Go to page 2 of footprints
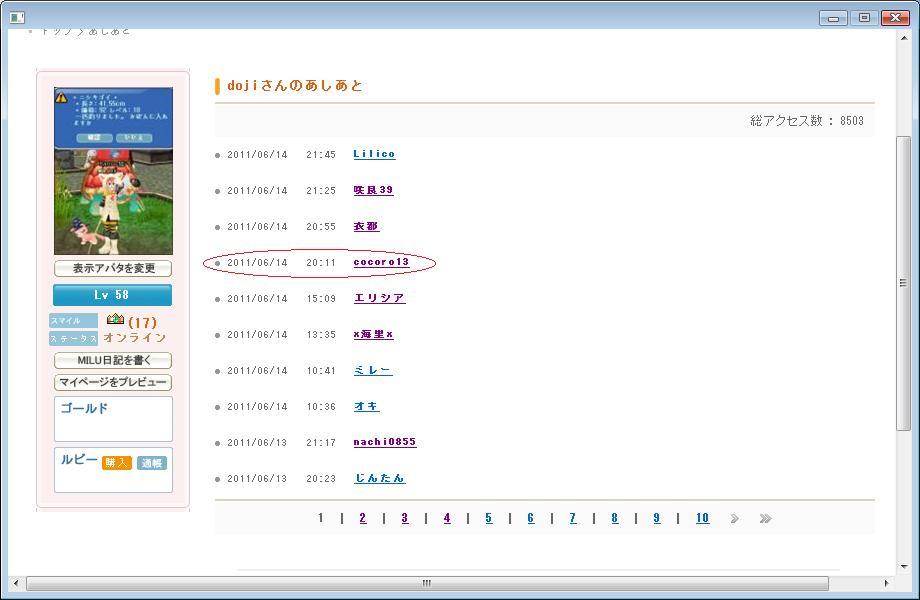This screenshot has width=920, height=600. (x=362, y=518)
